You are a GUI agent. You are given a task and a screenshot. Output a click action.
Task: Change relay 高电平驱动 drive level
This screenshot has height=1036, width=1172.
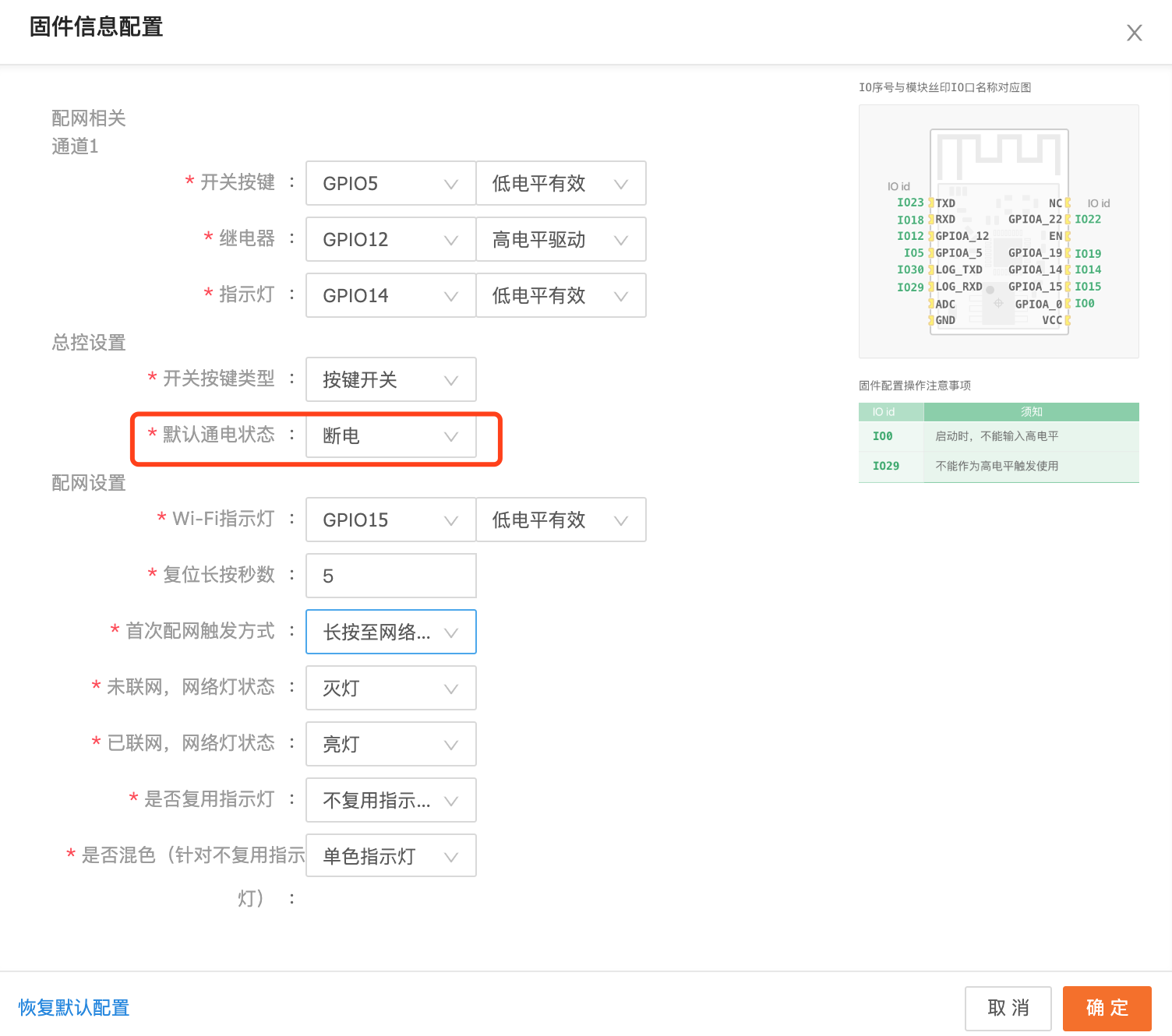click(560, 240)
